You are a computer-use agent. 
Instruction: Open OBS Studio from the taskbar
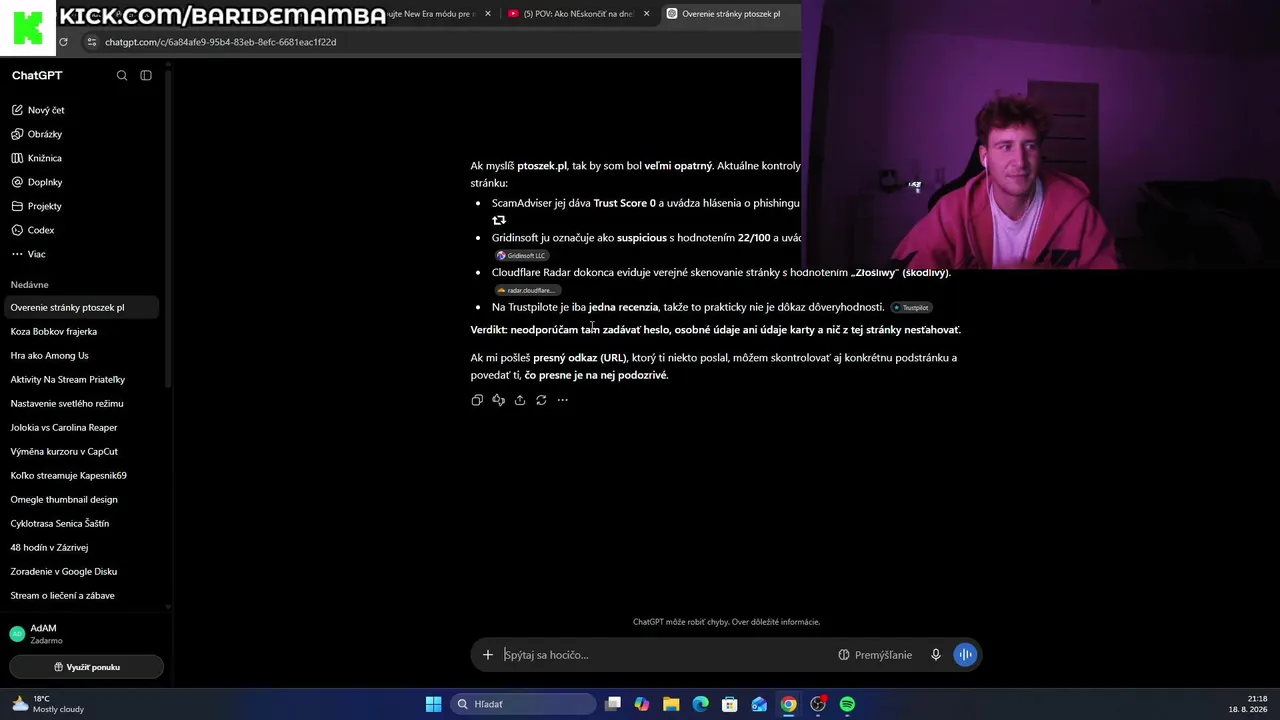coord(818,704)
